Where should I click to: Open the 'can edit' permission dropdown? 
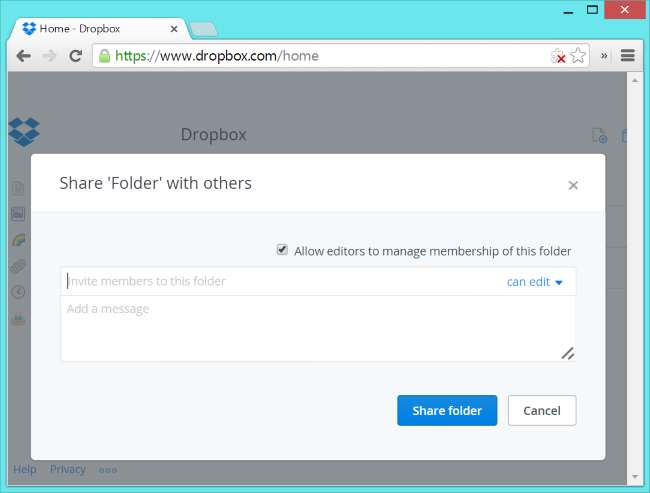coord(535,282)
